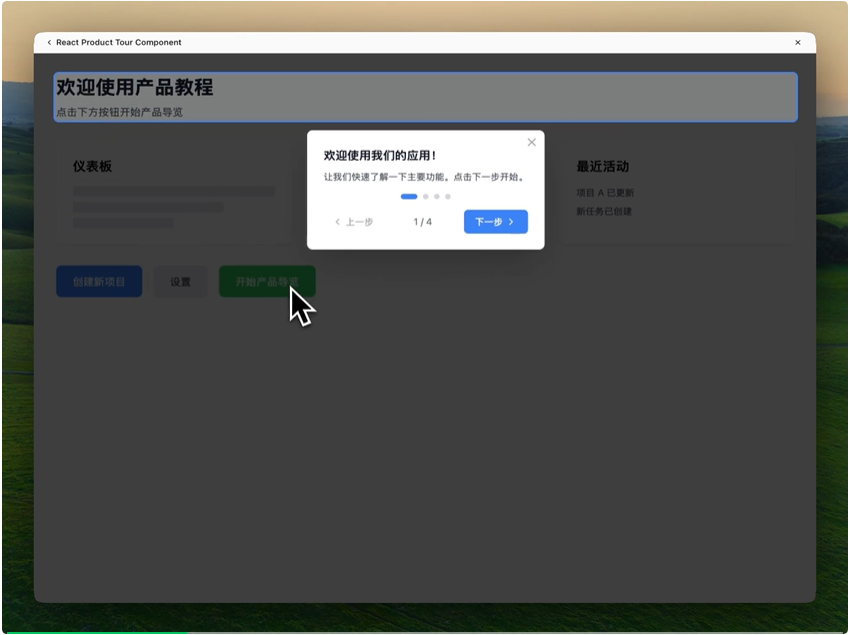Click the 新任务已创建 activity entry
This screenshot has width=850, height=635.
[604, 211]
